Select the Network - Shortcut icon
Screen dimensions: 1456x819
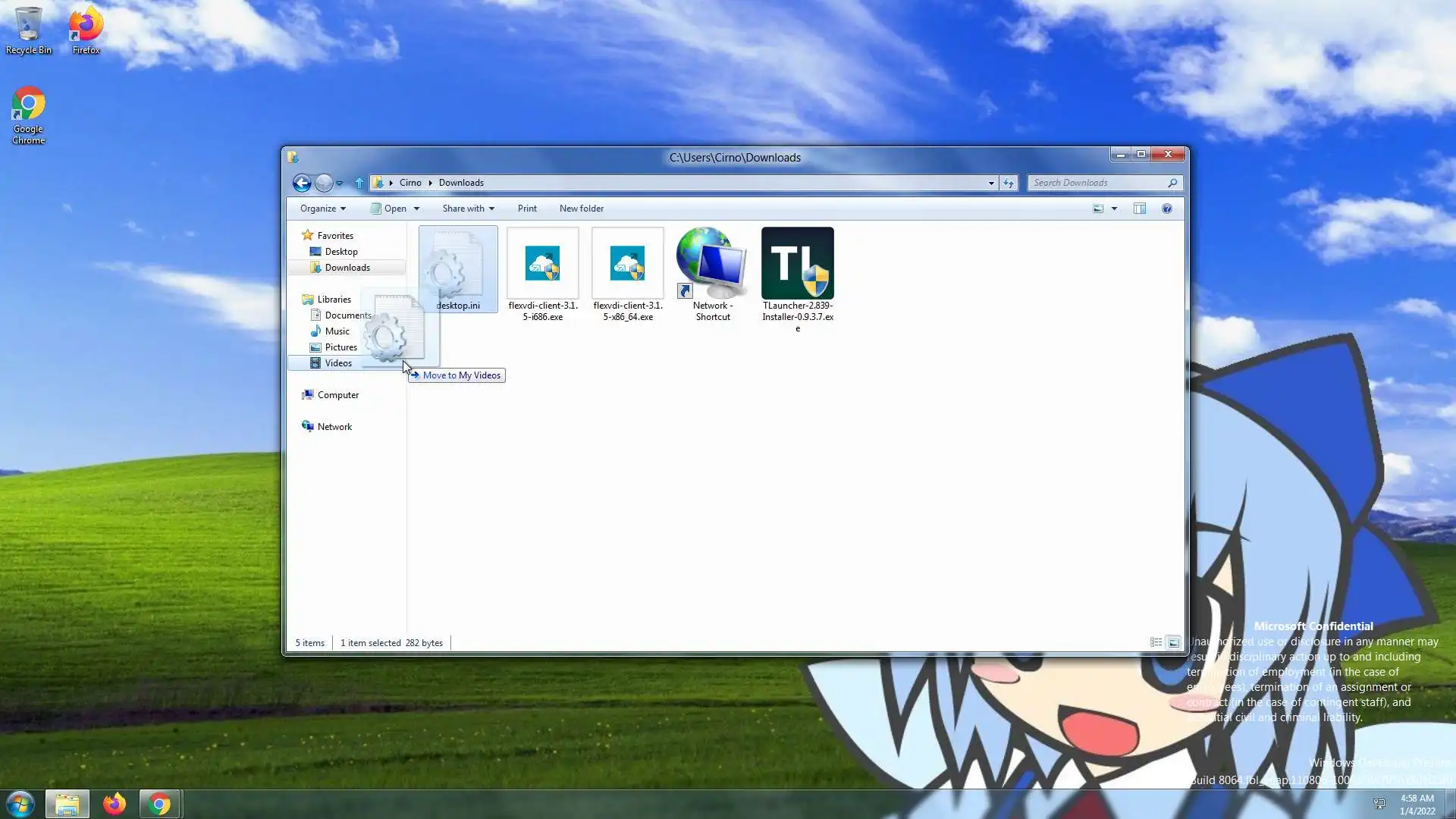click(711, 264)
